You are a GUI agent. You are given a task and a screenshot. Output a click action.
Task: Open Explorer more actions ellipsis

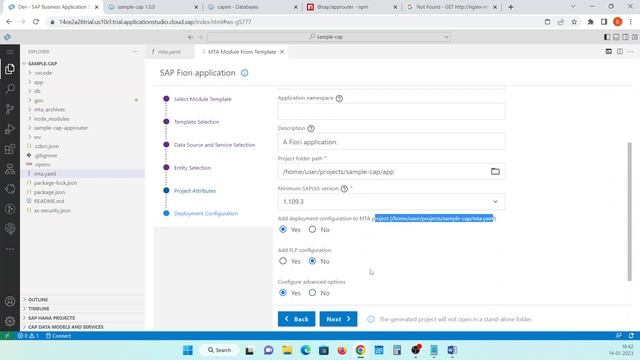click(x=135, y=52)
